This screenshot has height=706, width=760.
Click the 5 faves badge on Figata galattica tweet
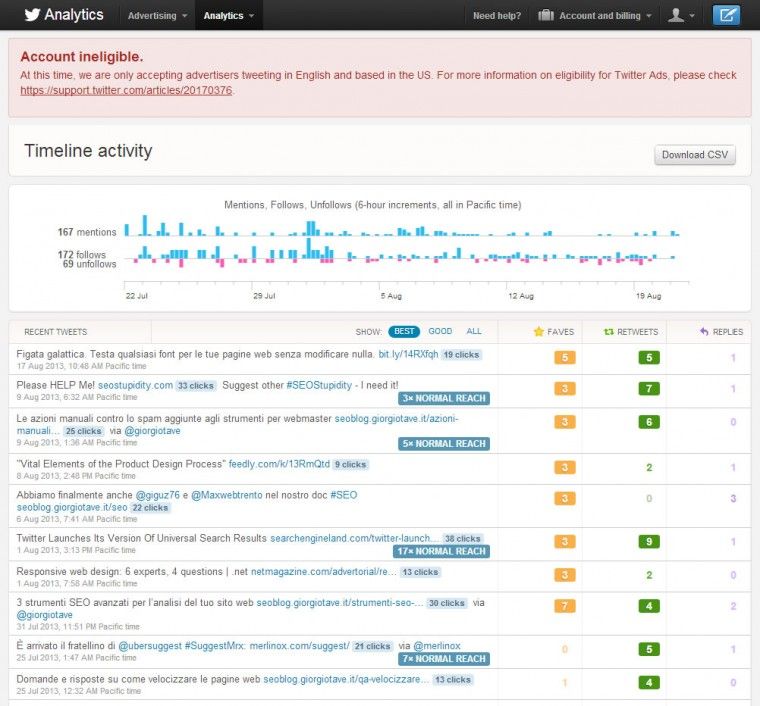tap(565, 357)
